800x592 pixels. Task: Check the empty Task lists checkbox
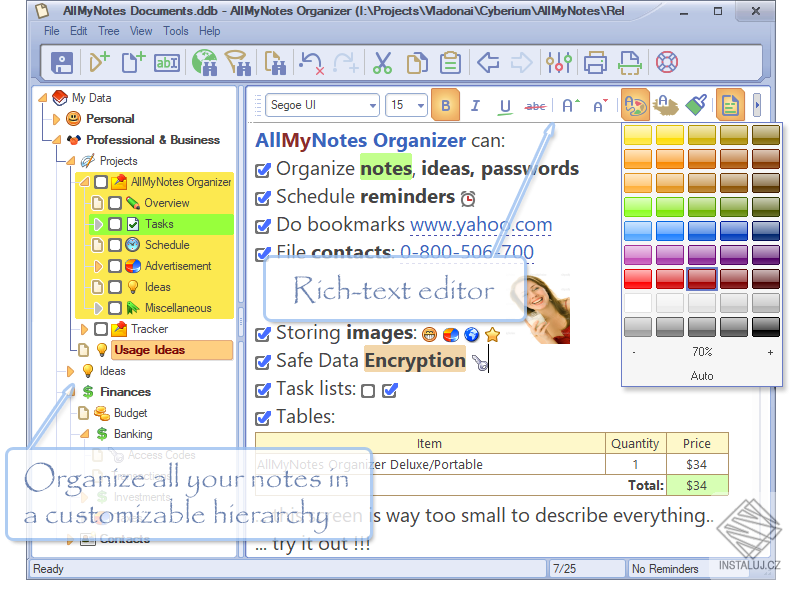(x=368, y=391)
